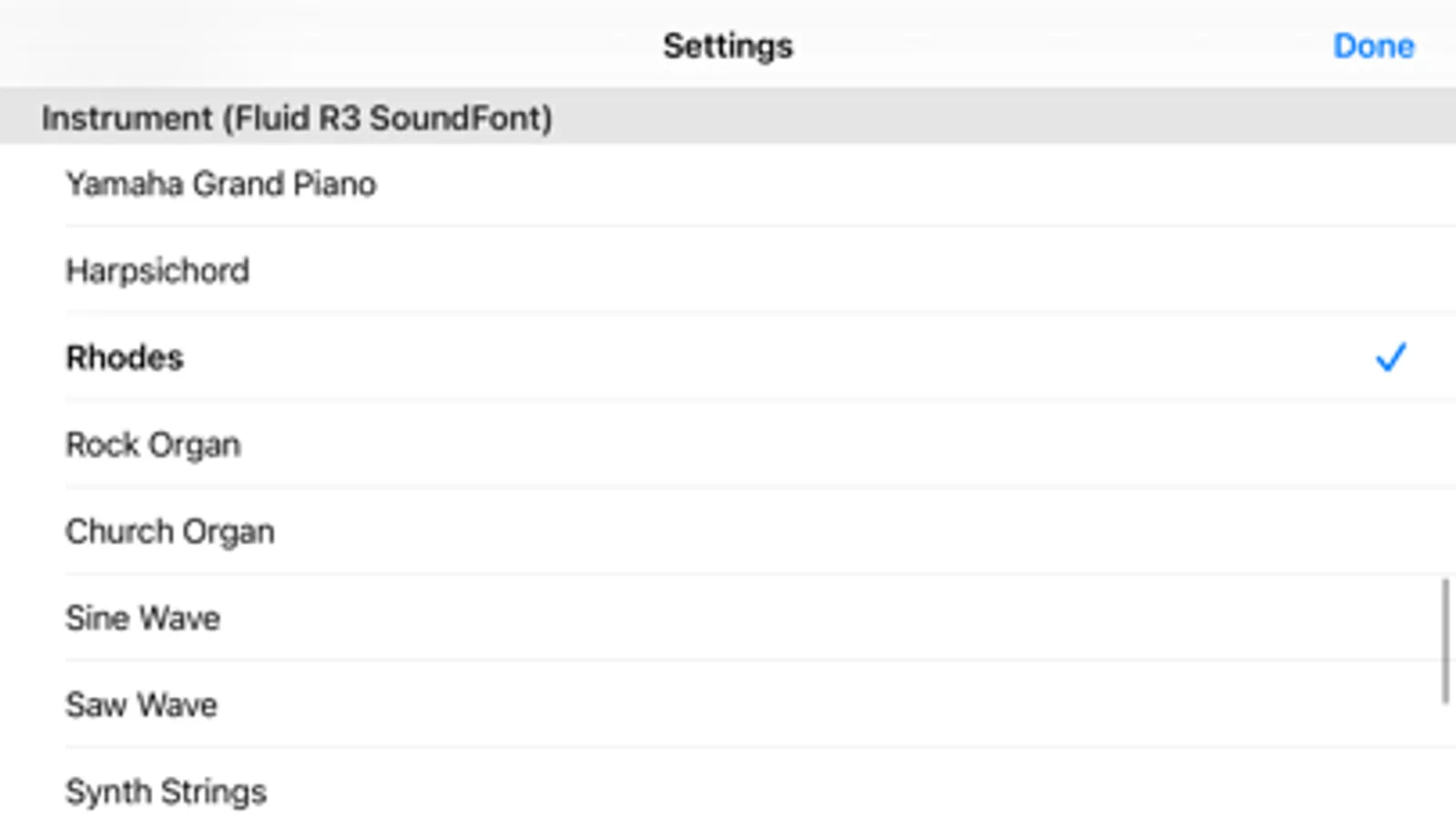Screen dimensions: 1456x820
Task: Click the blue checkmark beside Rhodes
Action: [x=1390, y=357]
